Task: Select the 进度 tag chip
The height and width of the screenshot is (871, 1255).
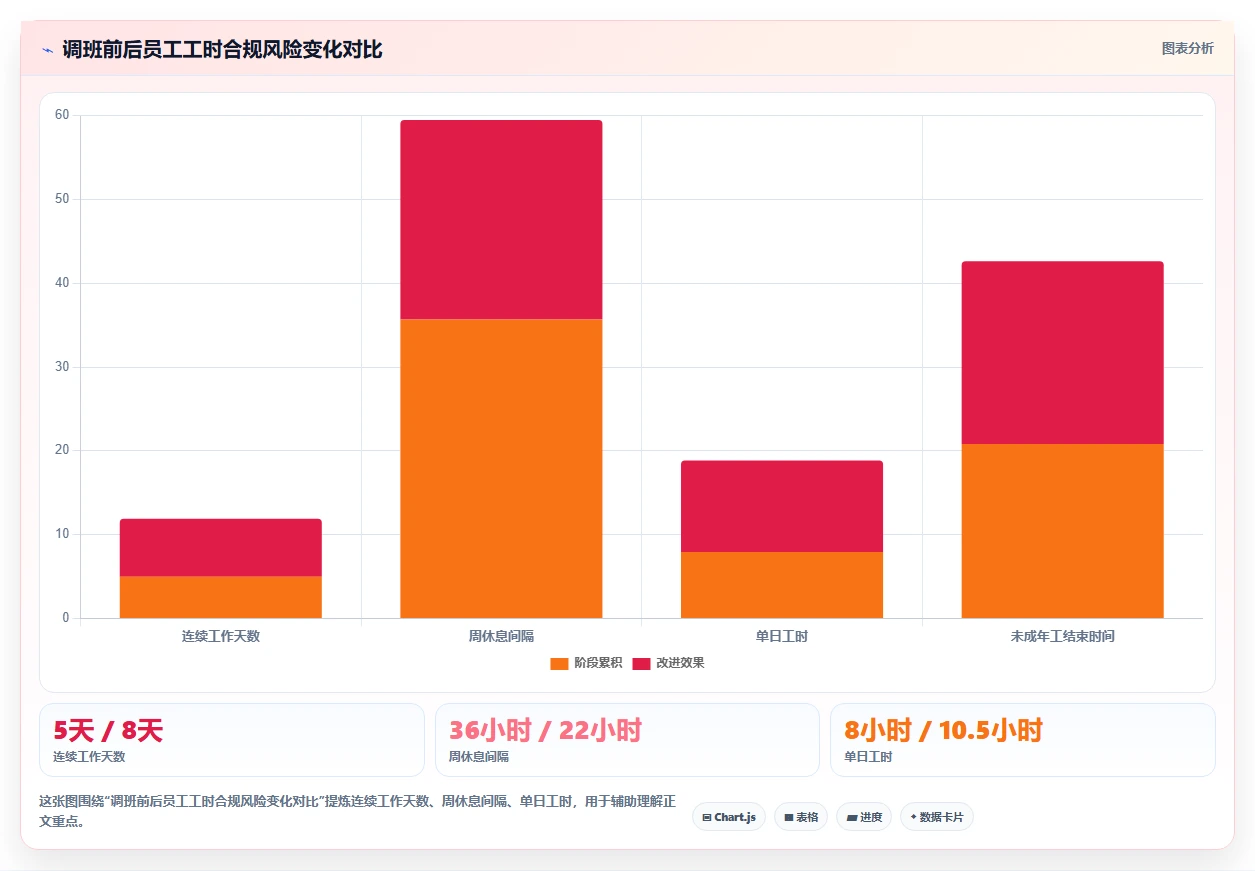Action: click(x=864, y=817)
